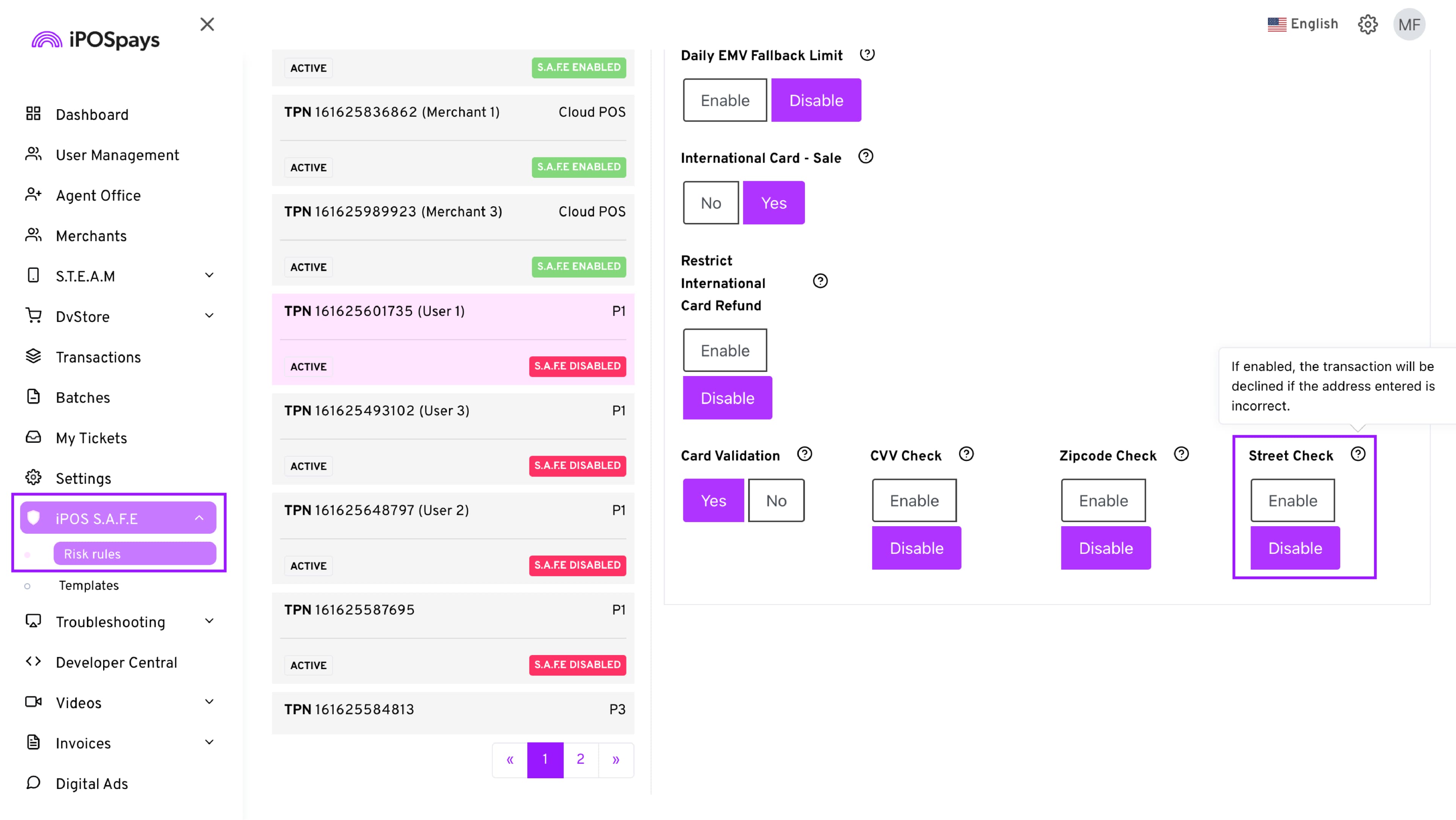
Task: Click the Card Validation help question icon
Action: click(804, 455)
